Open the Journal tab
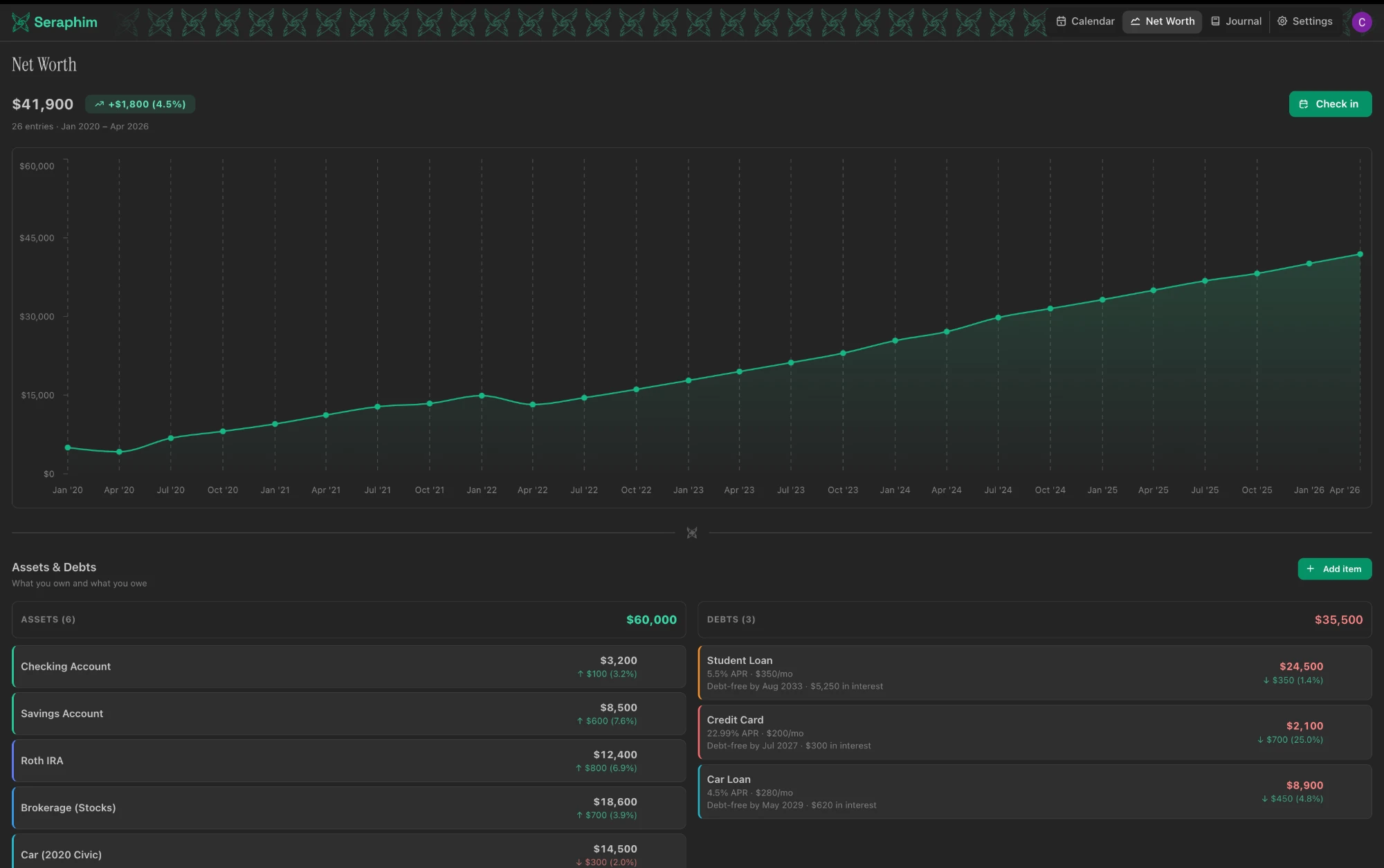The height and width of the screenshot is (868, 1384). pos(1236,21)
